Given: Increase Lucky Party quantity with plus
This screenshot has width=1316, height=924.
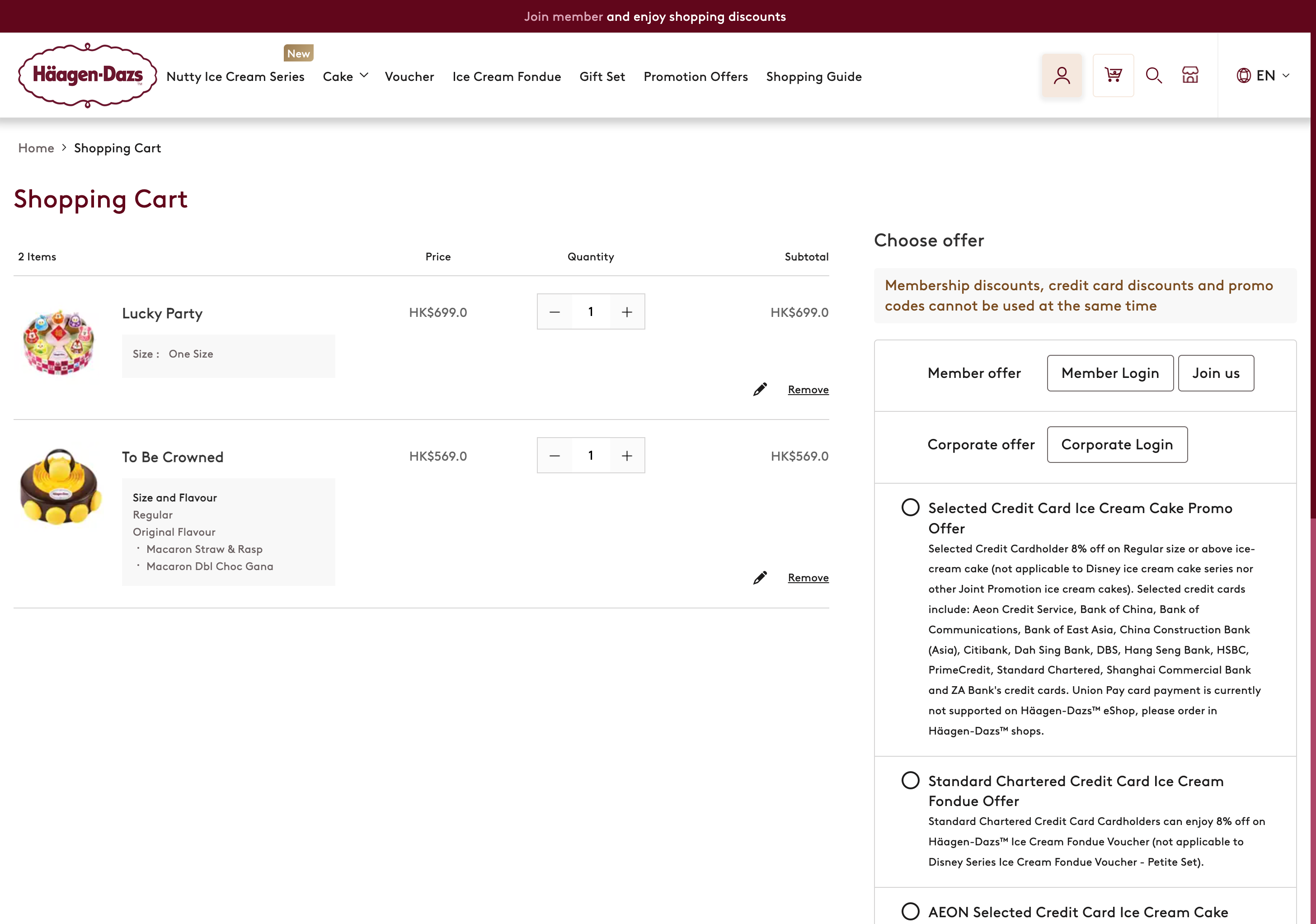Looking at the screenshot, I should pyautogui.click(x=627, y=312).
